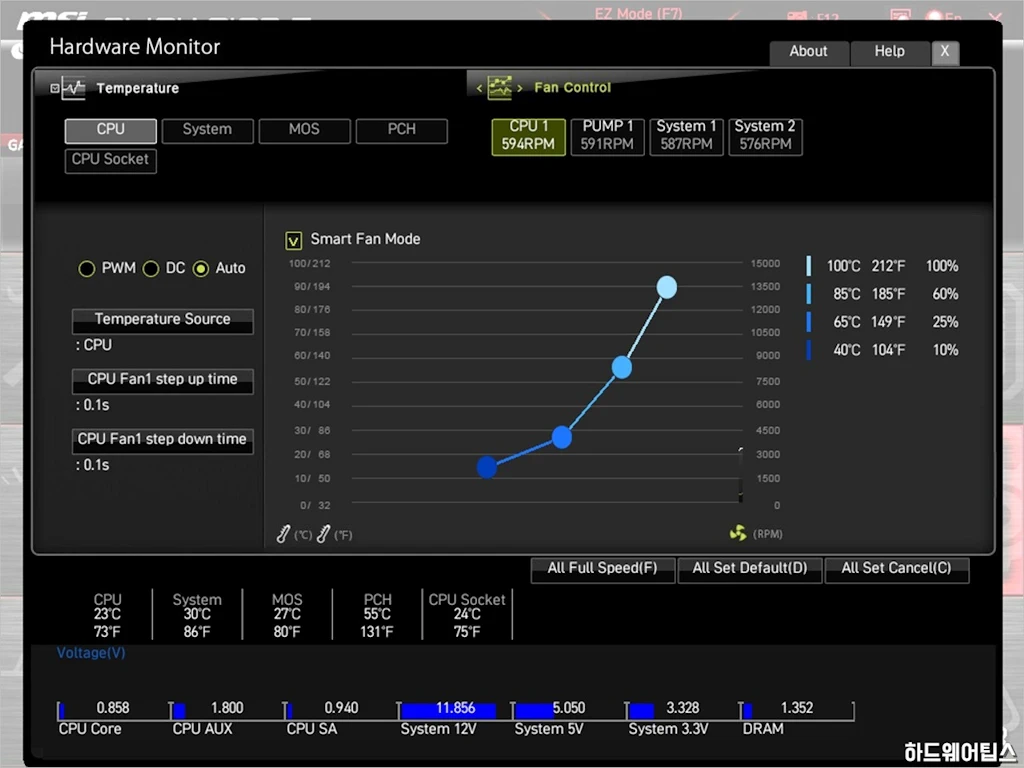The height and width of the screenshot is (768, 1024).
Task: Click the green fan RPM icon
Action: [738, 533]
